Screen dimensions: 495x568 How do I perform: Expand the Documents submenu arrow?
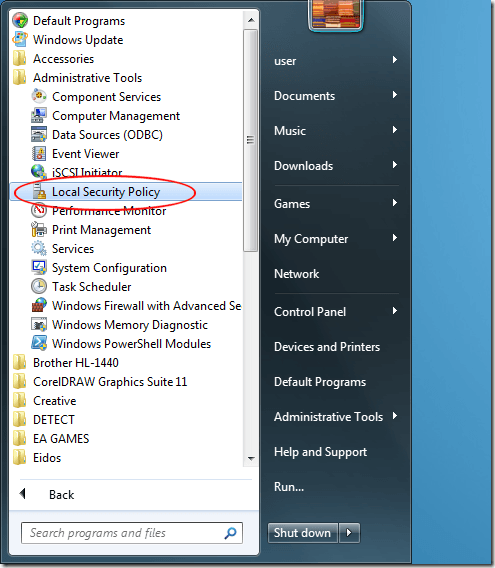[x=395, y=95]
